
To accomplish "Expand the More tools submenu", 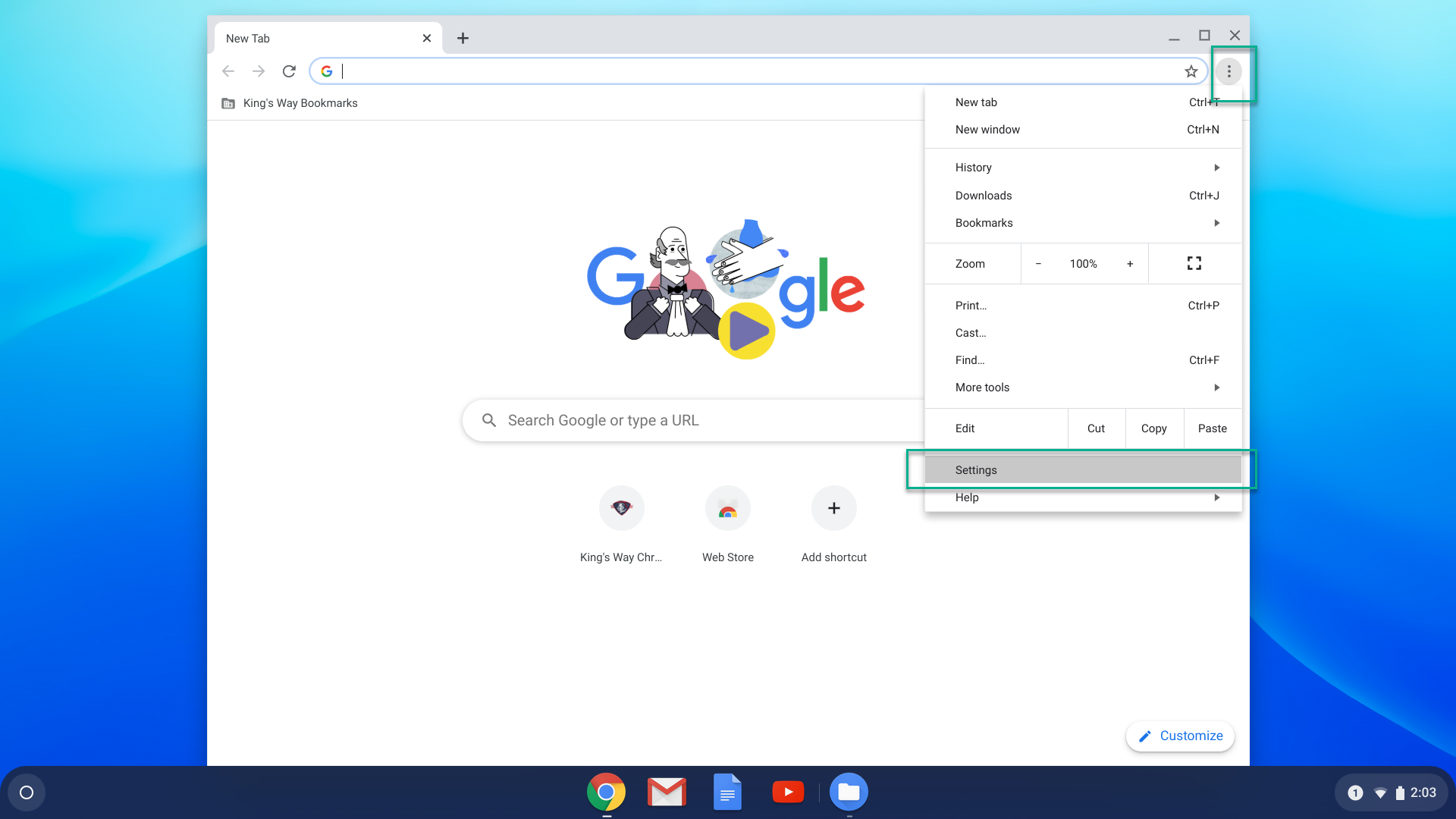I will click(1084, 388).
